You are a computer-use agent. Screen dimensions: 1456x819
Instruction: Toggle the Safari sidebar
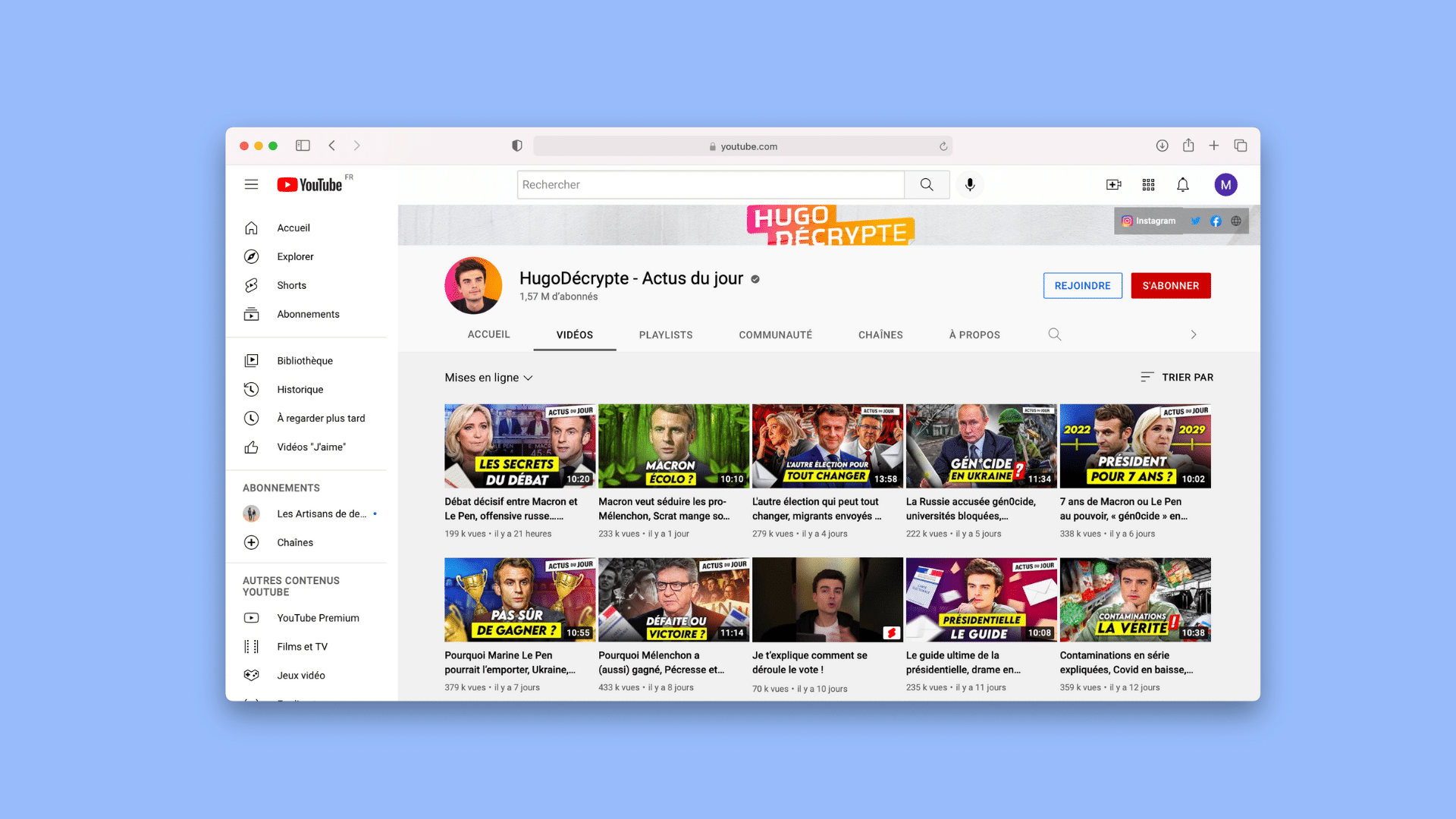[303, 146]
